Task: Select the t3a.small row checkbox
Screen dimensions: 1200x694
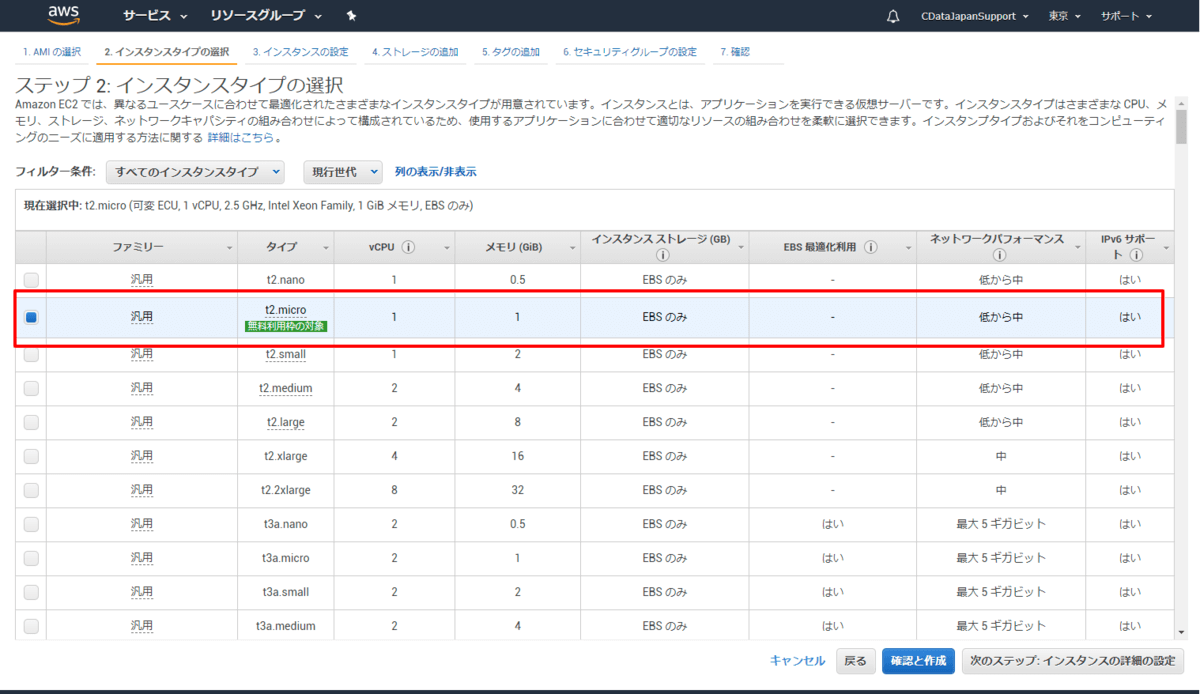Action: tap(31, 592)
